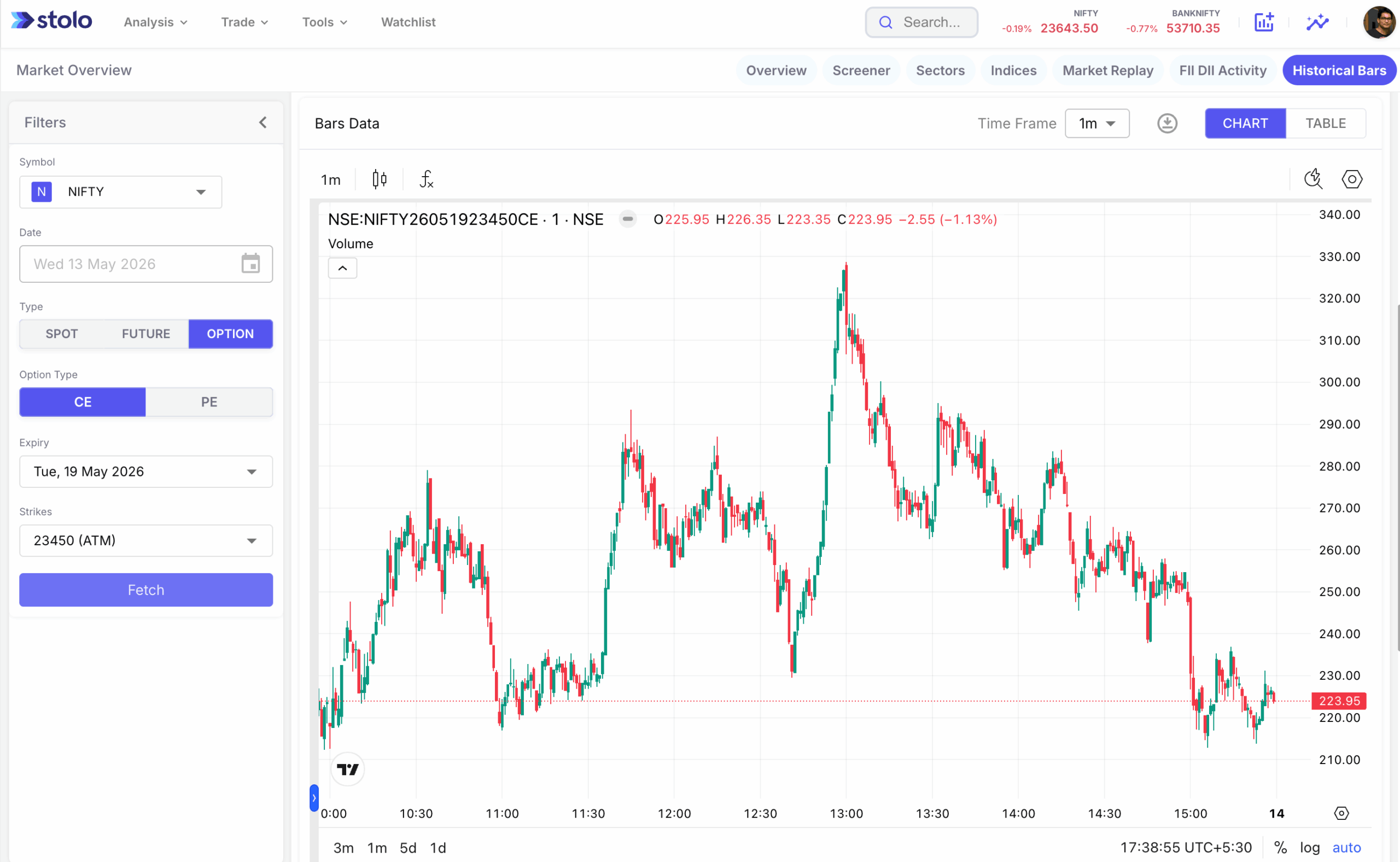Click the page vertical scrollbar

click(1397, 477)
